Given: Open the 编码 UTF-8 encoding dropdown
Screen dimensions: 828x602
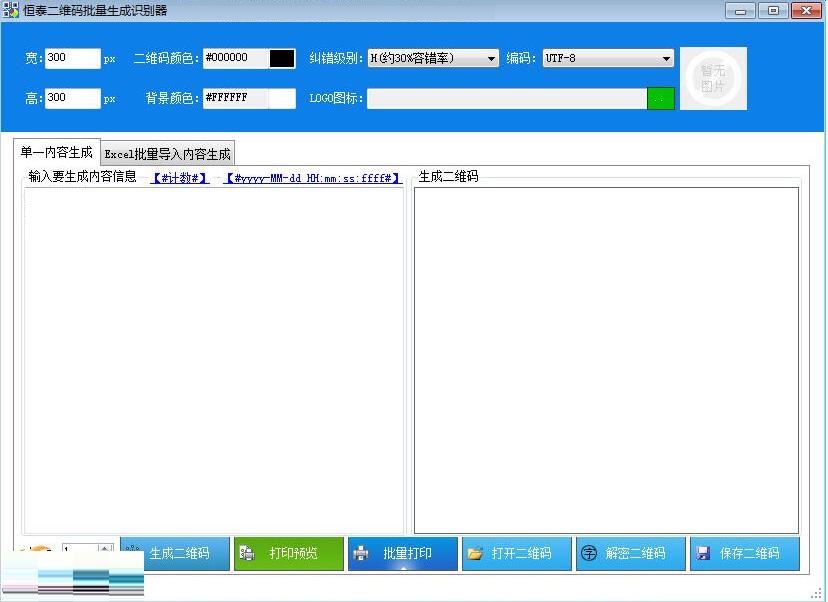Looking at the screenshot, I should coord(667,59).
